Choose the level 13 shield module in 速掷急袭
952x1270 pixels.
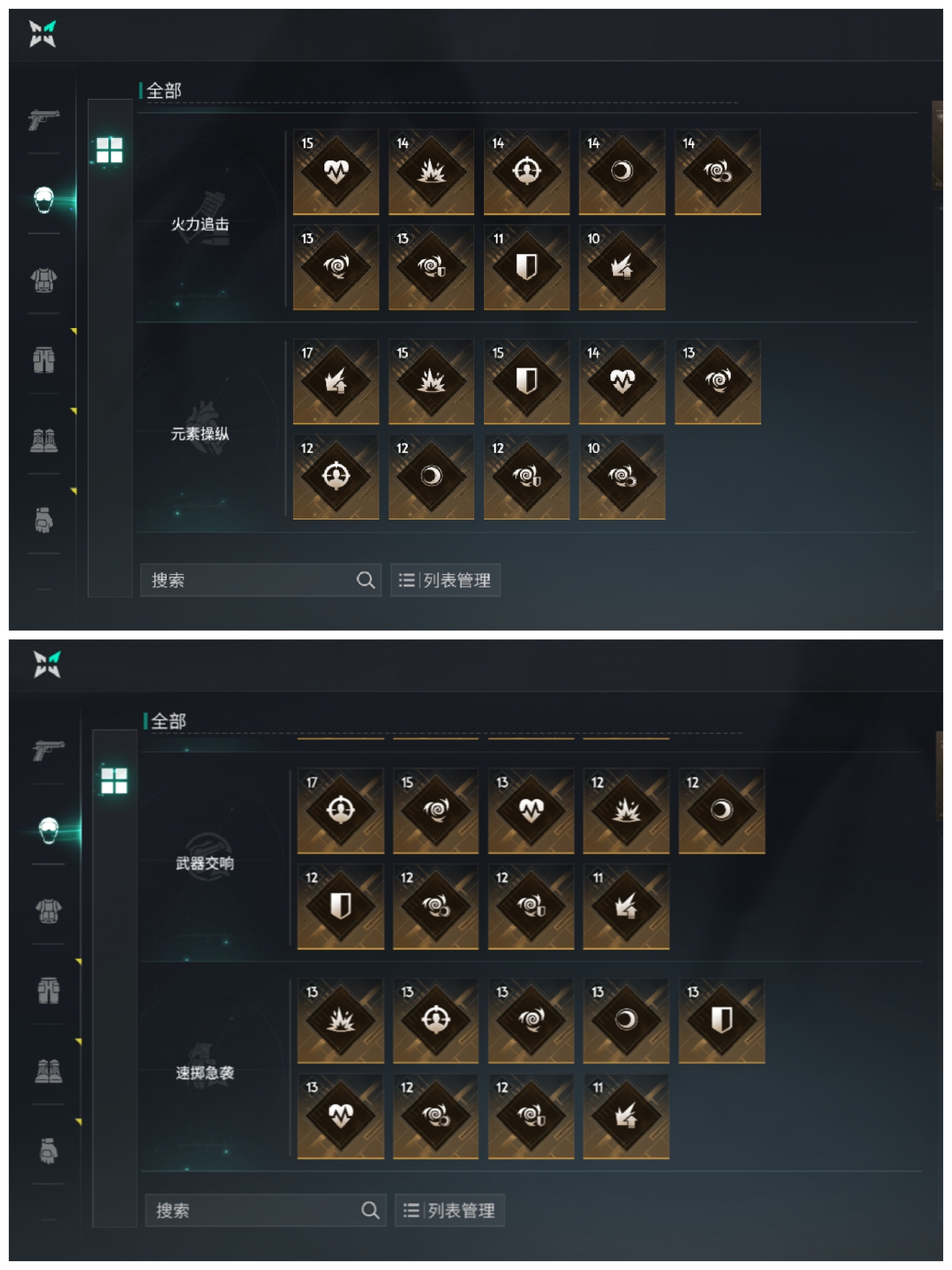[721, 1020]
